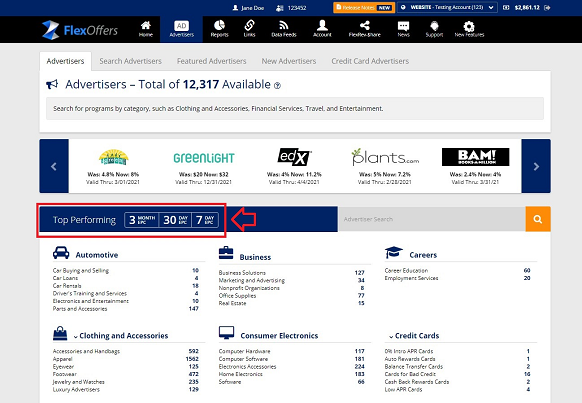This screenshot has width=582, height=403.
Task: Open the Home icon in navigation bar
Action: point(146,26)
